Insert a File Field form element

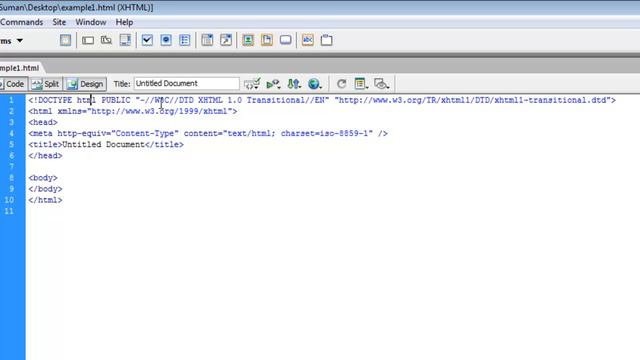pos(267,40)
